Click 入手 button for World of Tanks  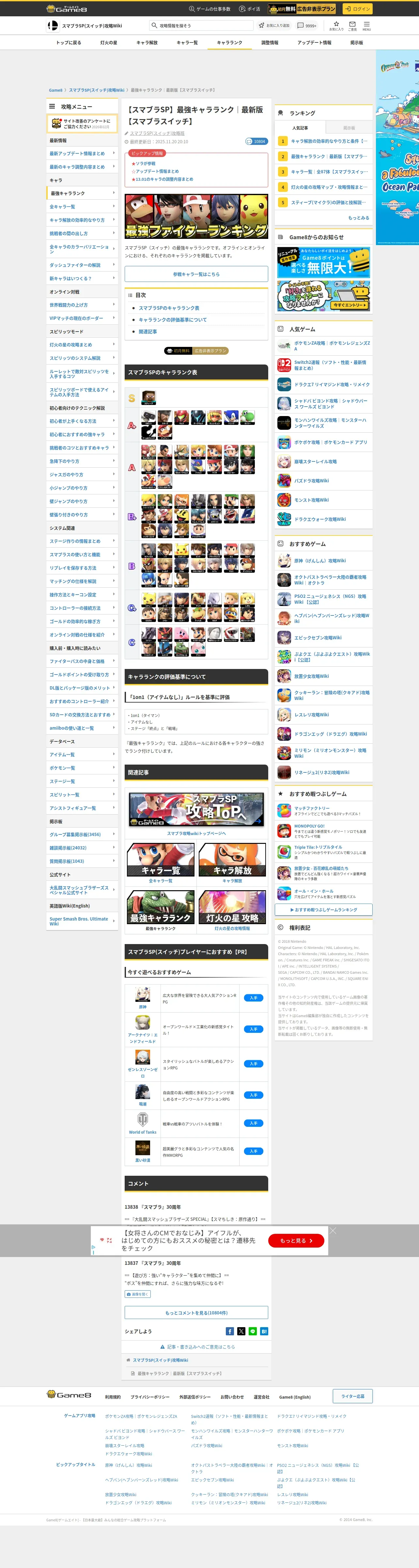point(253,1123)
